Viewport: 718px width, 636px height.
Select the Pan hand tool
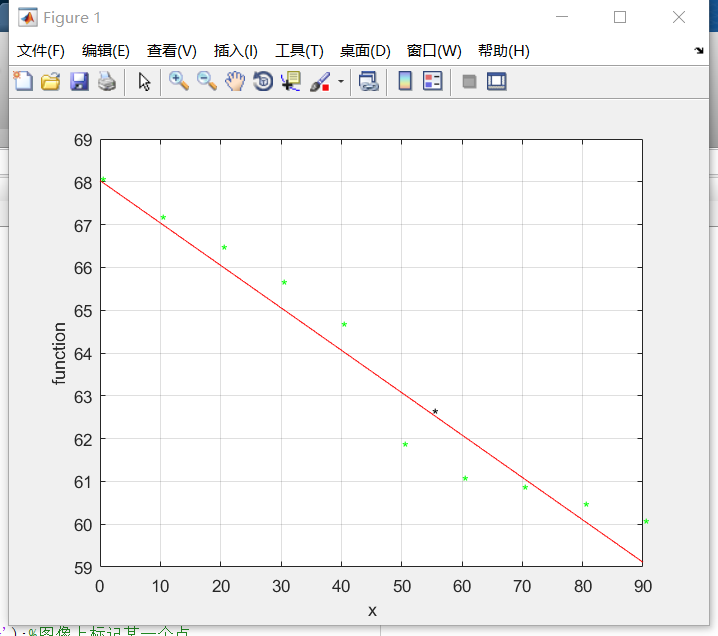tap(235, 82)
